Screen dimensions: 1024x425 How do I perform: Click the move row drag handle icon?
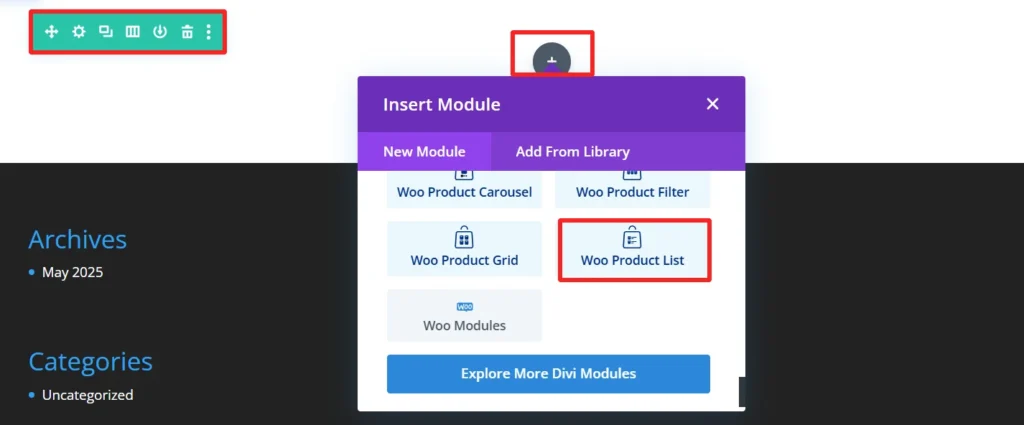click(52, 32)
